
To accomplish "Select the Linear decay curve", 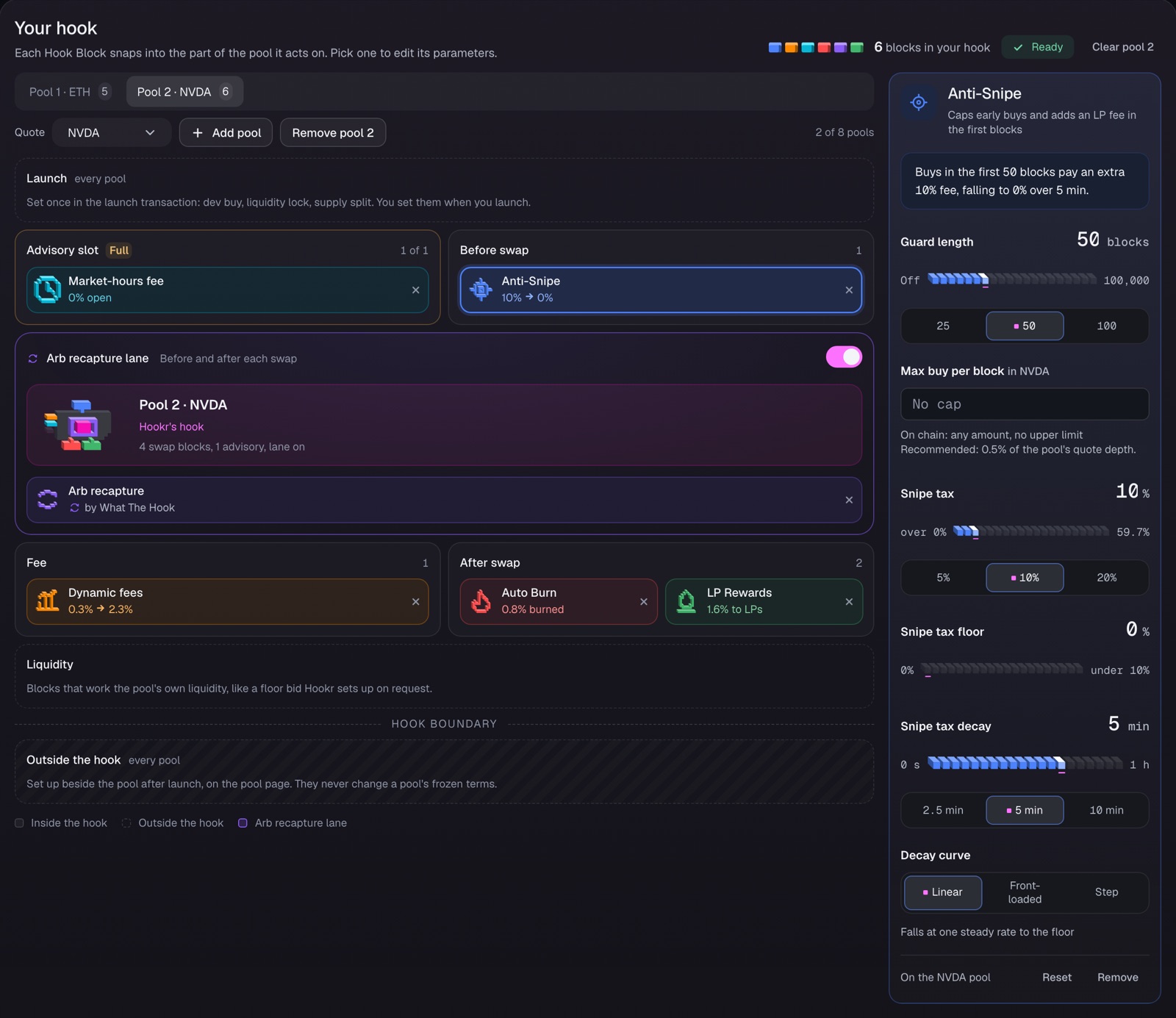I will tap(943, 892).
